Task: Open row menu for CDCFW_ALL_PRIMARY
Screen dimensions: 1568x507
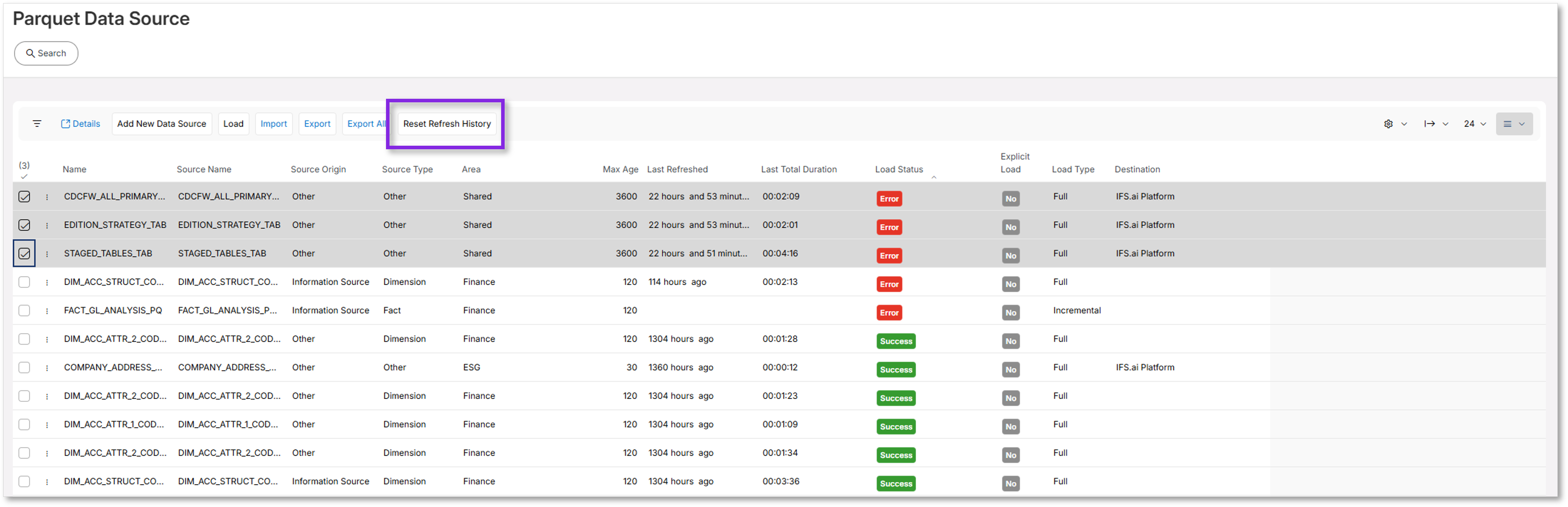Action: pyautogui.click(x=47, y=197)
